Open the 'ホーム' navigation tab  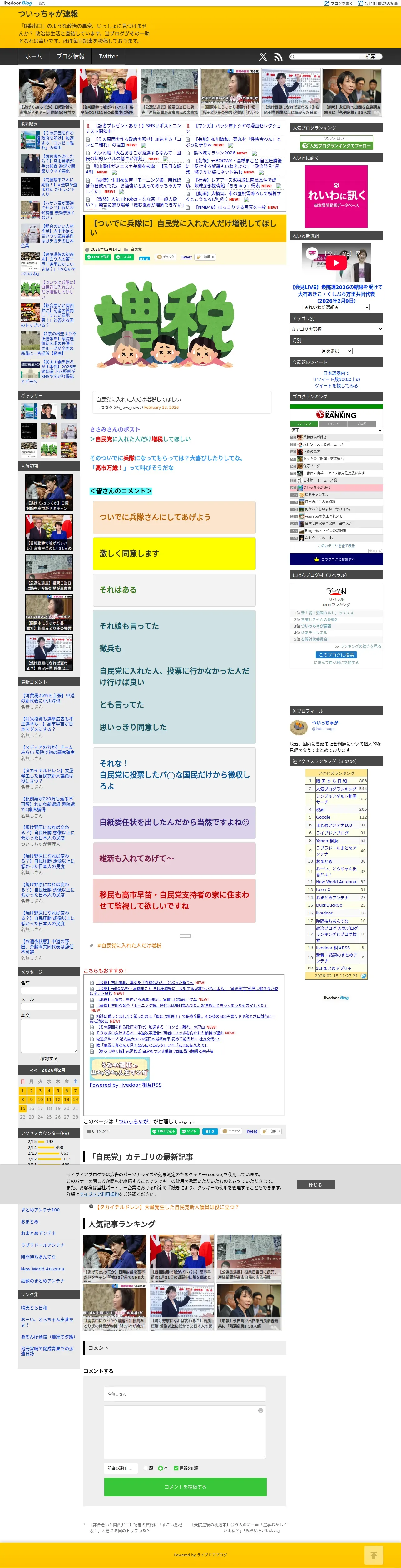point(33,57)
